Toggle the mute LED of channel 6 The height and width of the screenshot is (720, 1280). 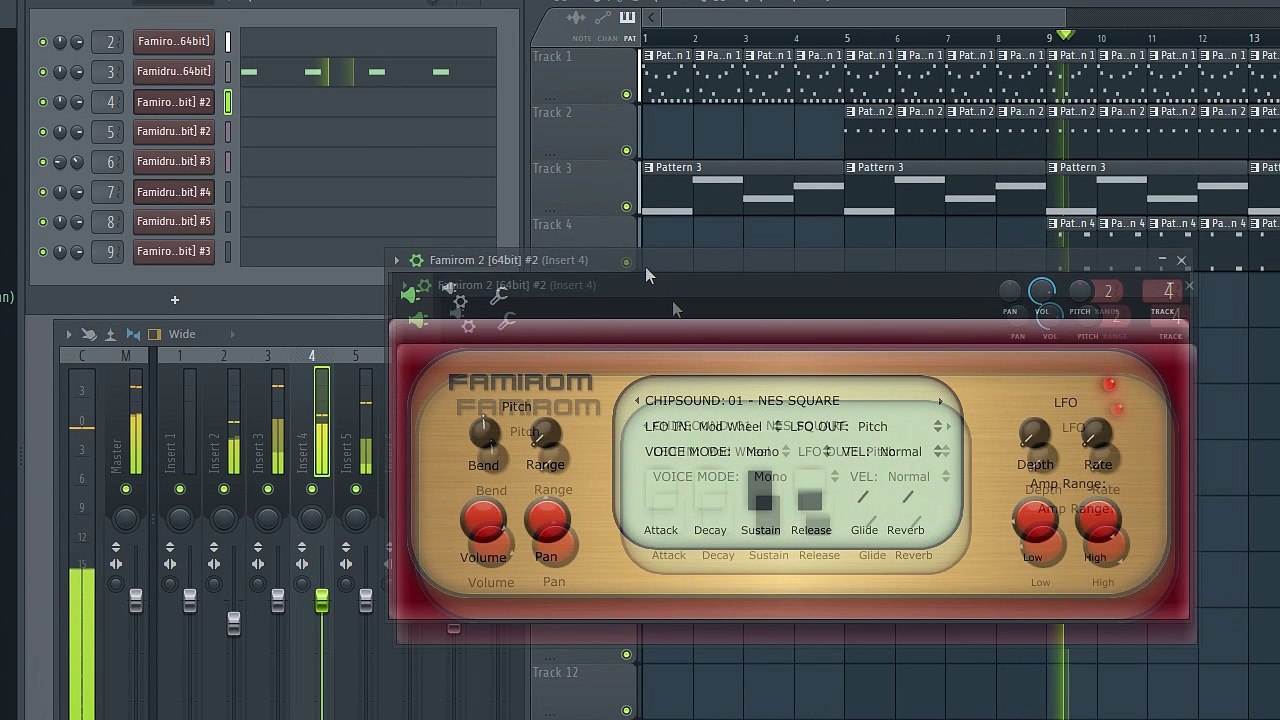(42, 162)
